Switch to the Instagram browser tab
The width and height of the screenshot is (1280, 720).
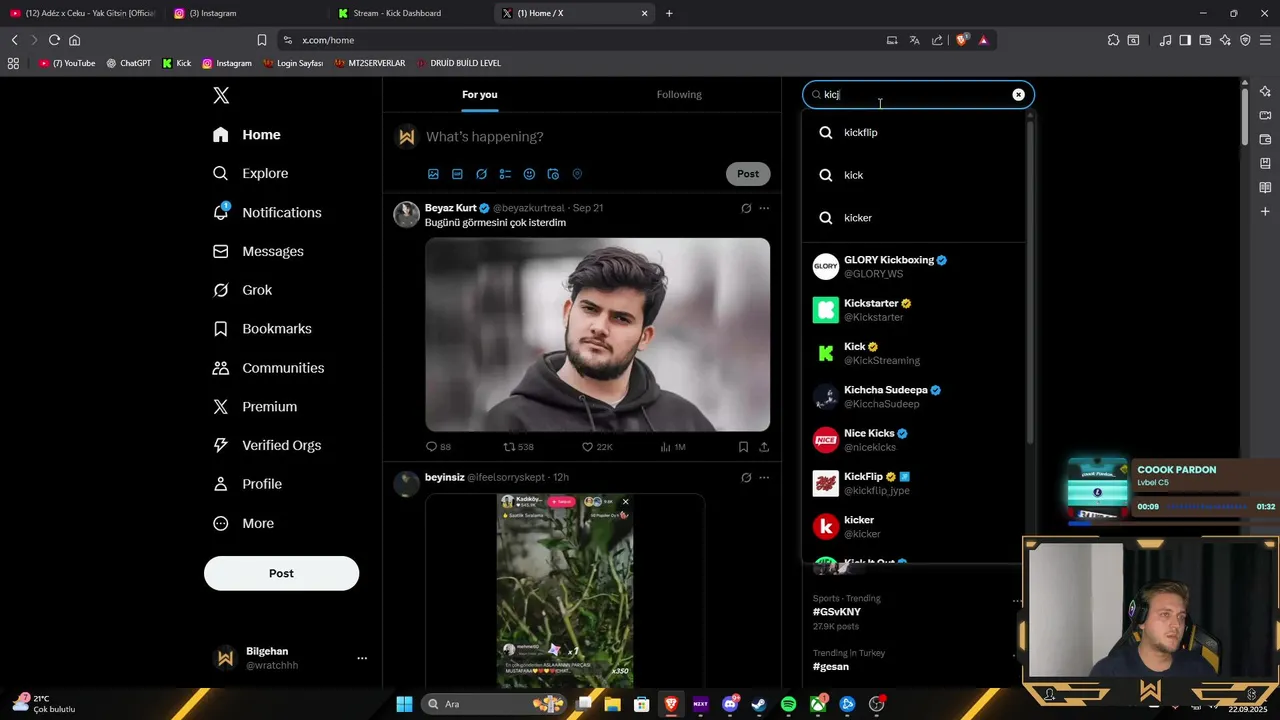point(245,13)
